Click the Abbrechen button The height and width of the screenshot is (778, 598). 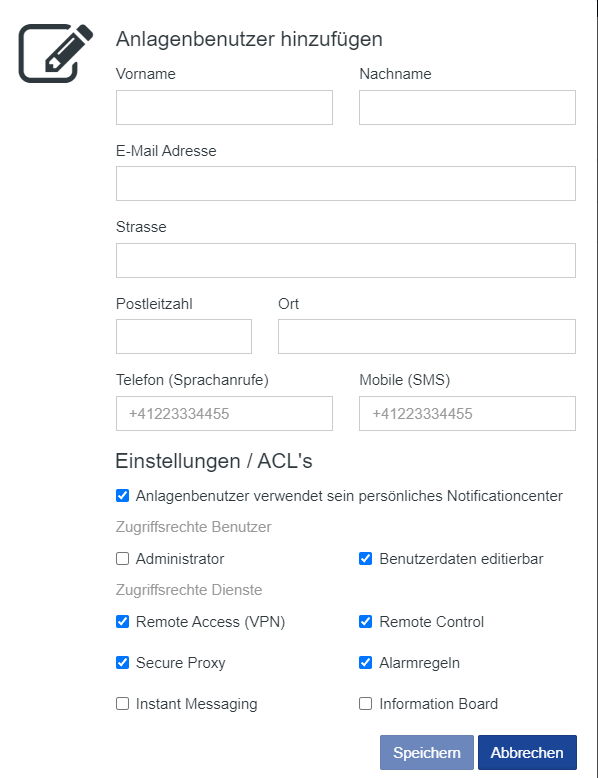527,753
